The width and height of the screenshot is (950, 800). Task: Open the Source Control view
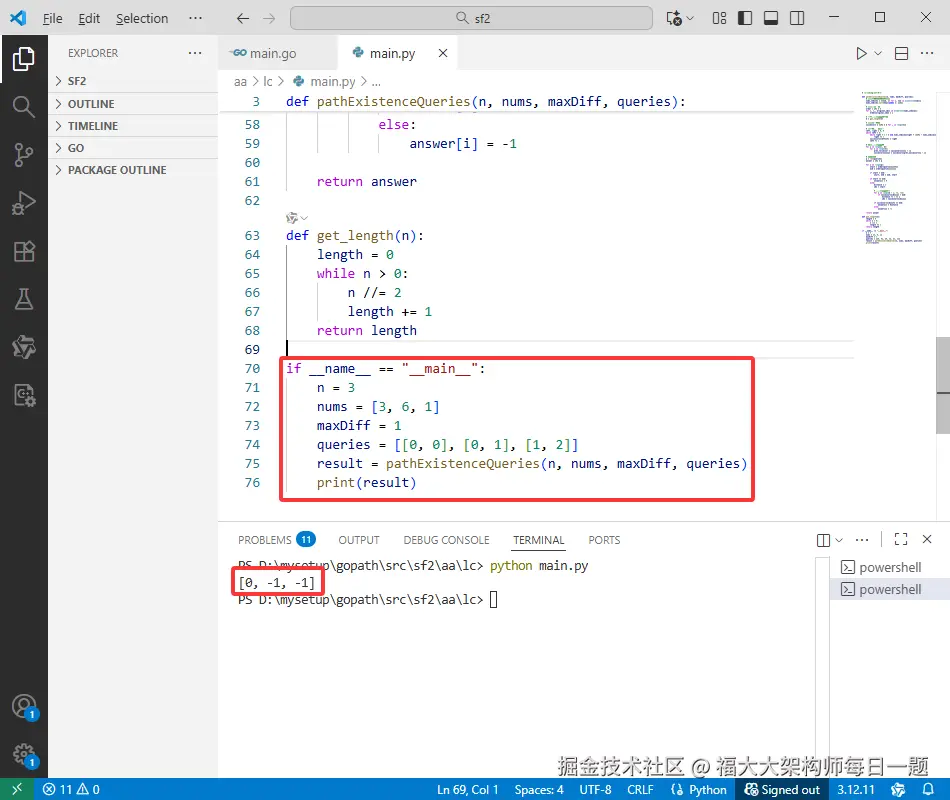coord(24,155)
